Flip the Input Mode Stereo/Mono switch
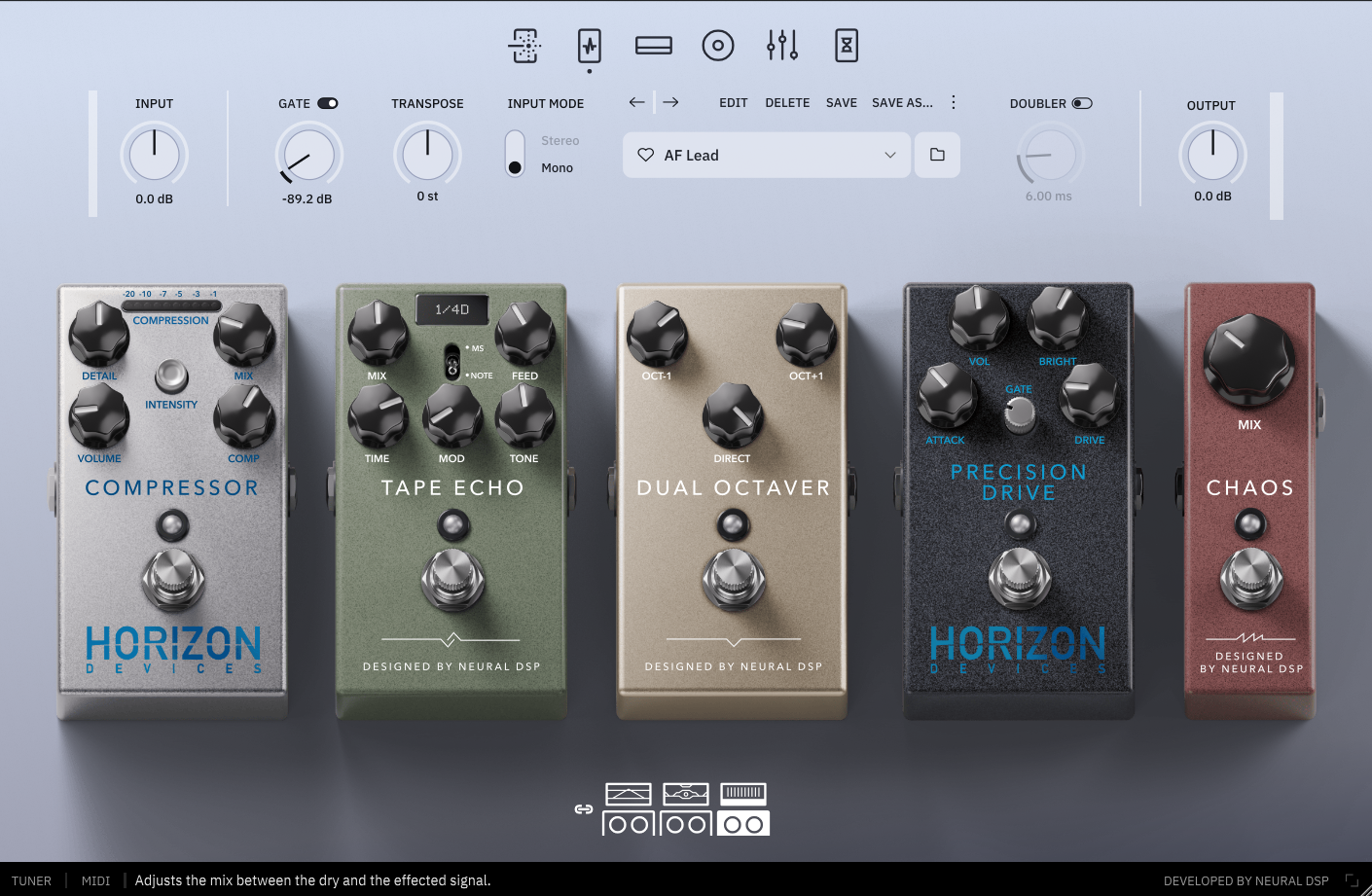Viewport: 1372px width, 896px height. point(515,154)
